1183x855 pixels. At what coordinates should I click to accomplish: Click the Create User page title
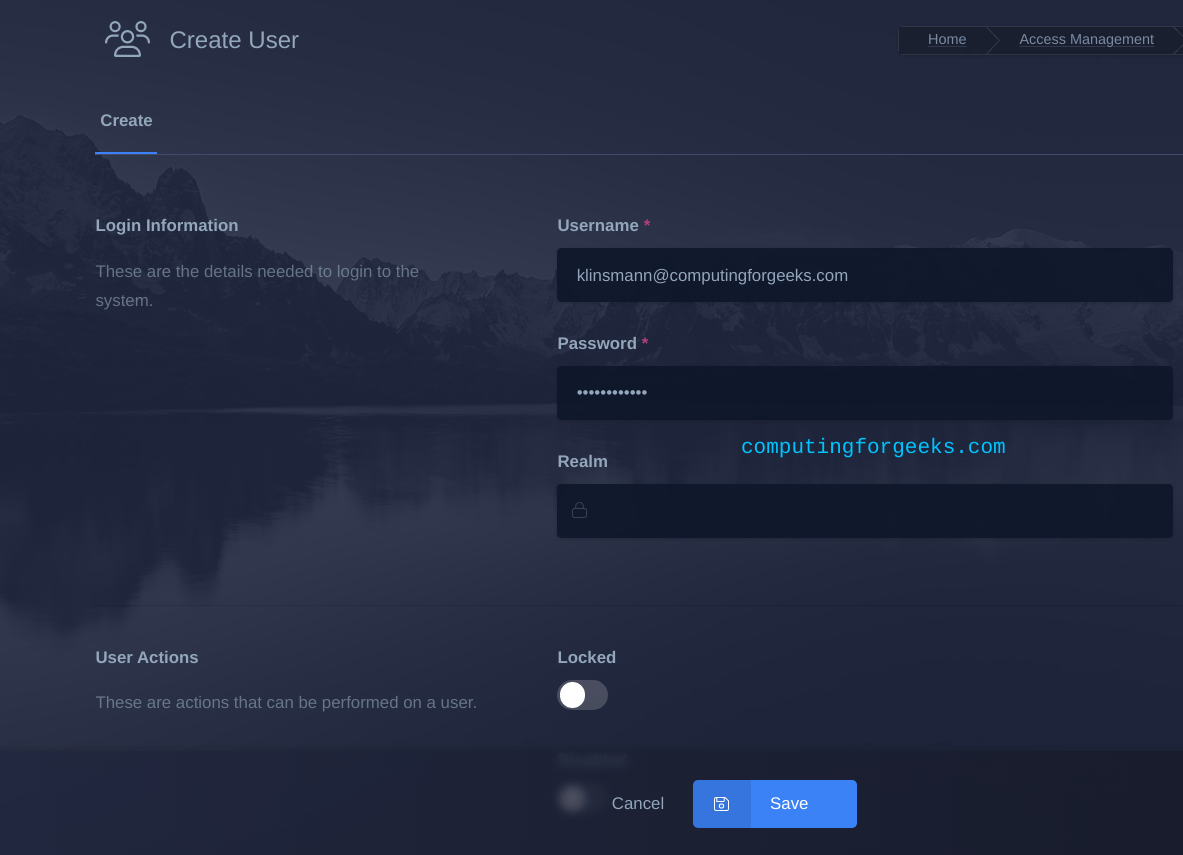pos(233,40)
